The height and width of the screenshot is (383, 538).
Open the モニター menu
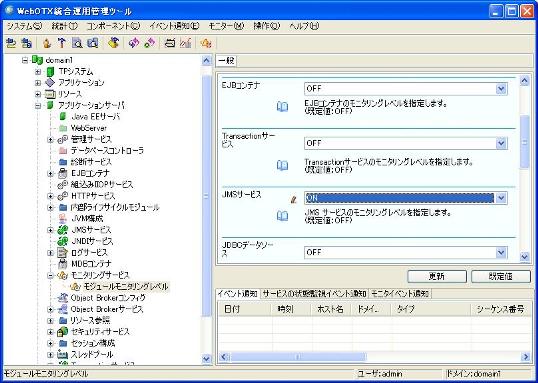226,26
